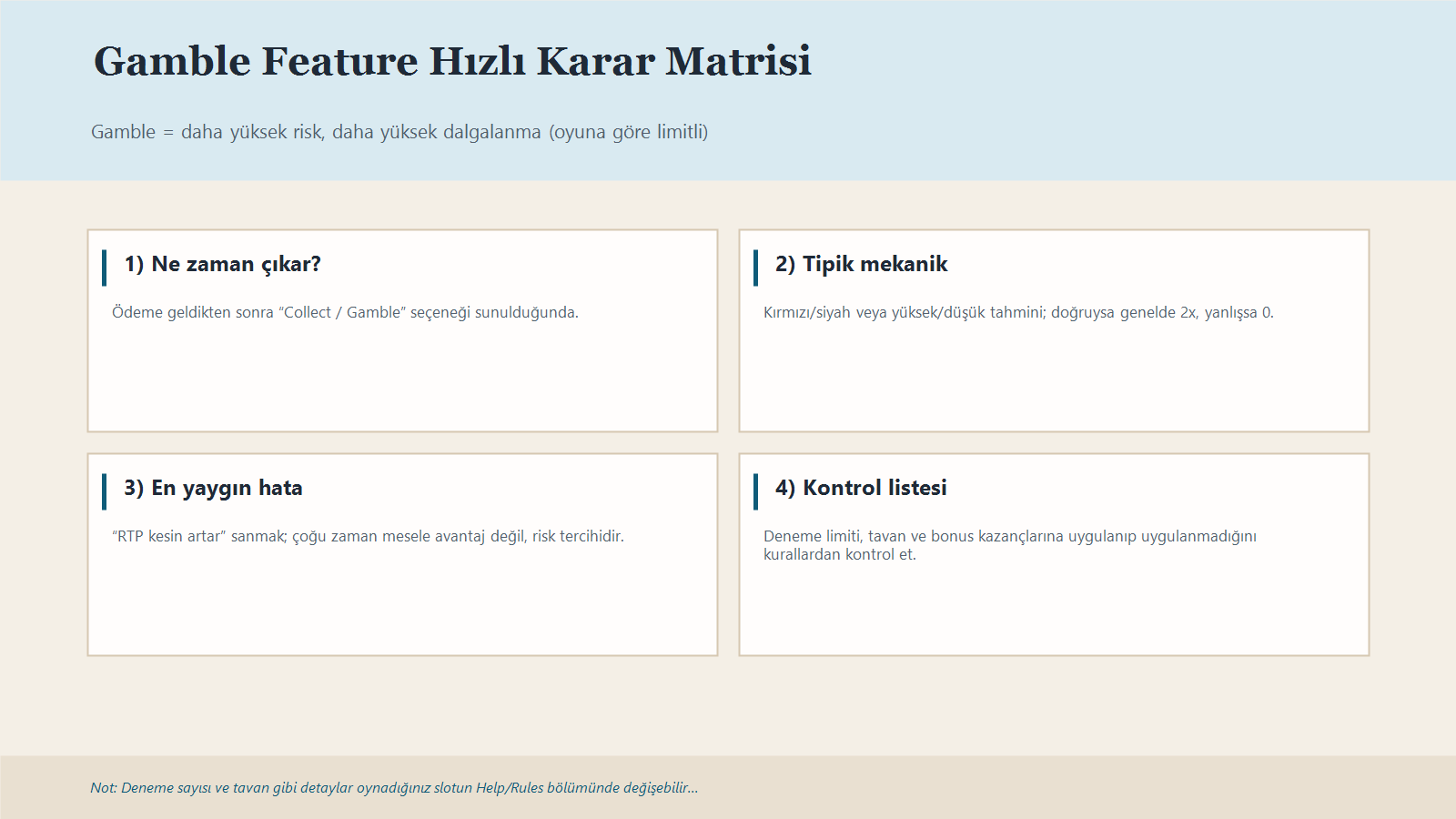Click the '1) Ne zaman çıkar?' heading
This screenshot has width=1456, height=819.
pyautogui.click(x=222, y=265)
